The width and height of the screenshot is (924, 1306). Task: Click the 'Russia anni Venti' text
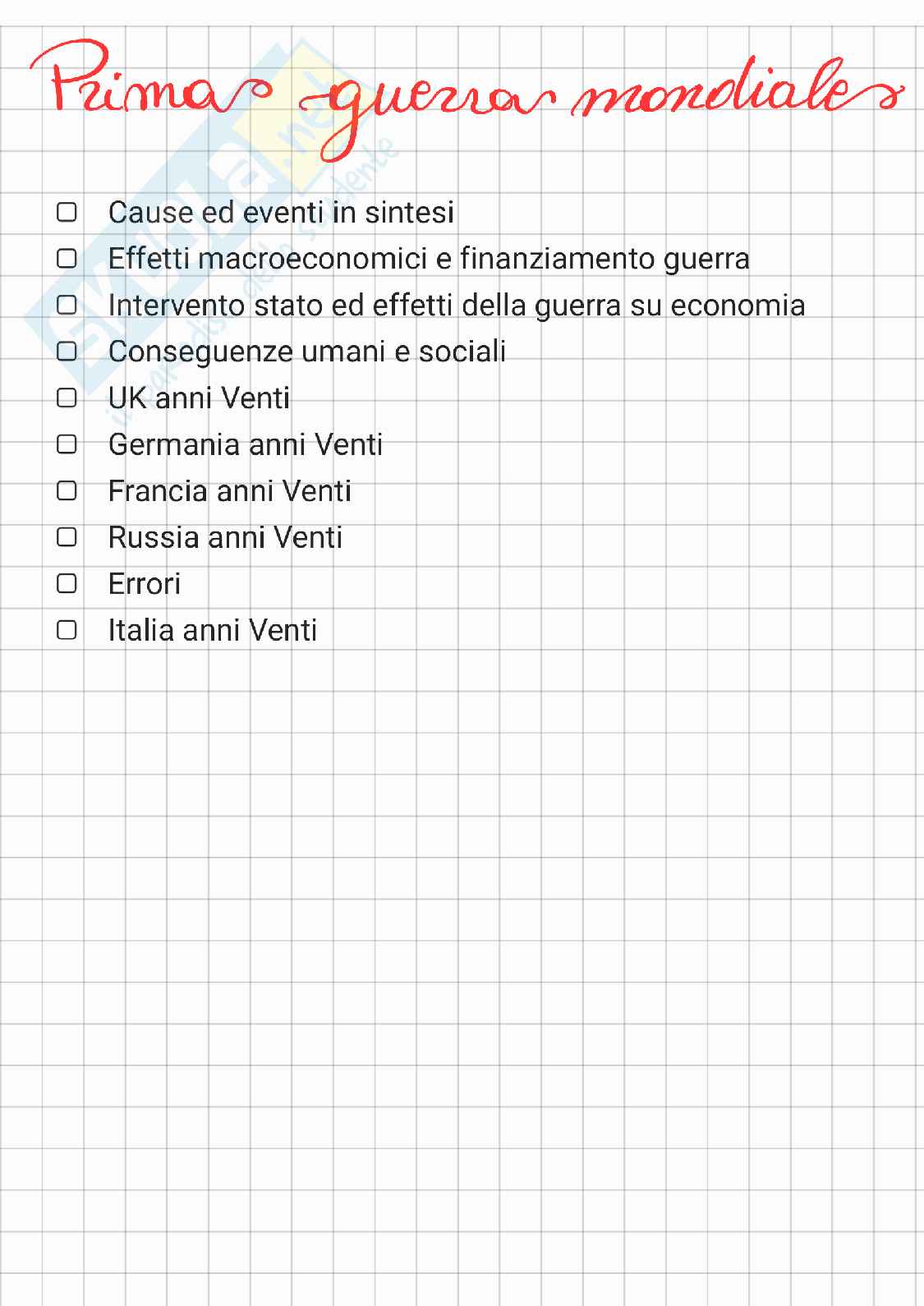[x=225, y=537]
